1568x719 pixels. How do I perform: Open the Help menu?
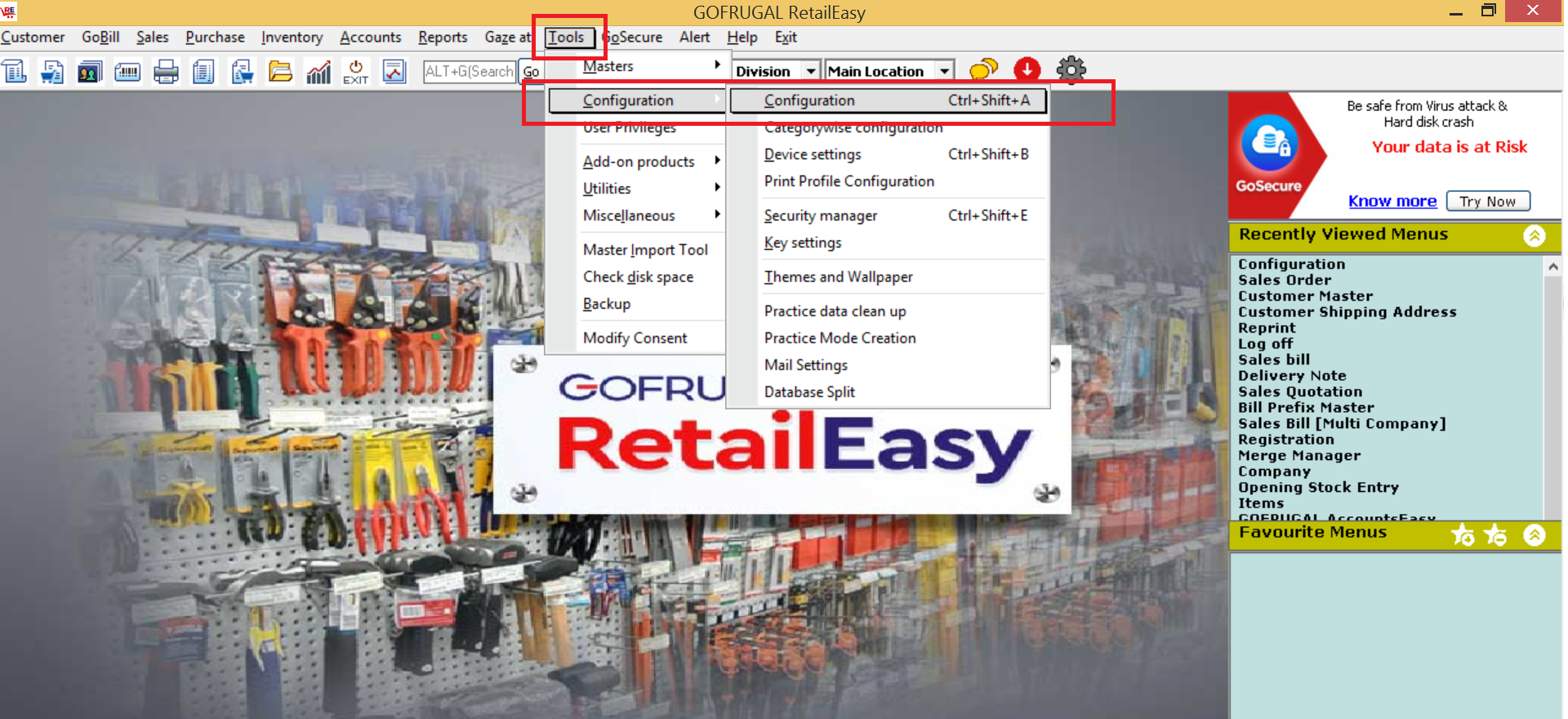coord(742,37)
